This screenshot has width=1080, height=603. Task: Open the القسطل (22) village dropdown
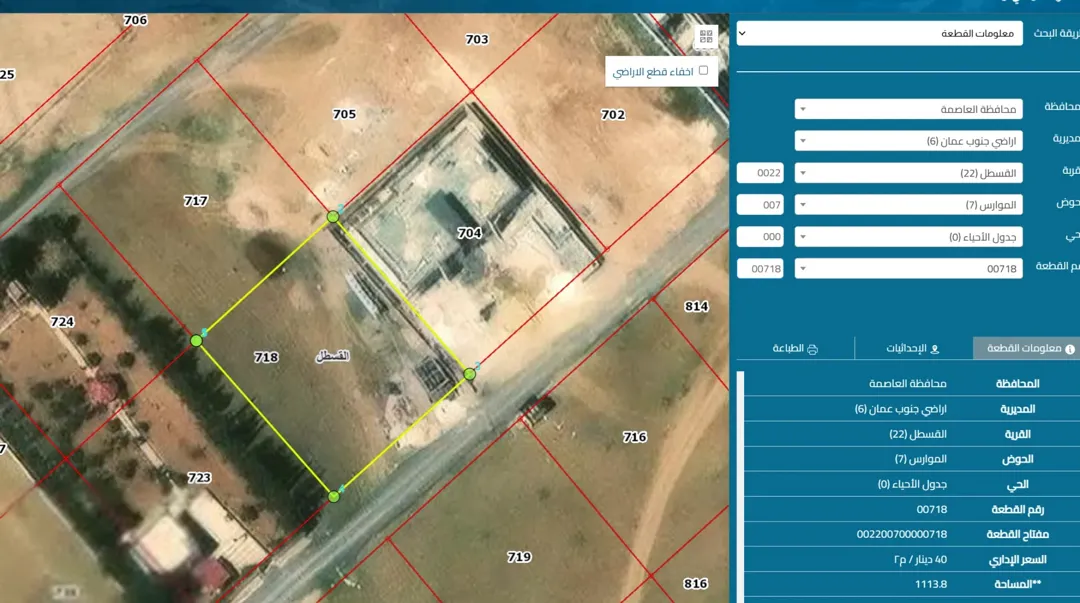click(x=908, y=173)
